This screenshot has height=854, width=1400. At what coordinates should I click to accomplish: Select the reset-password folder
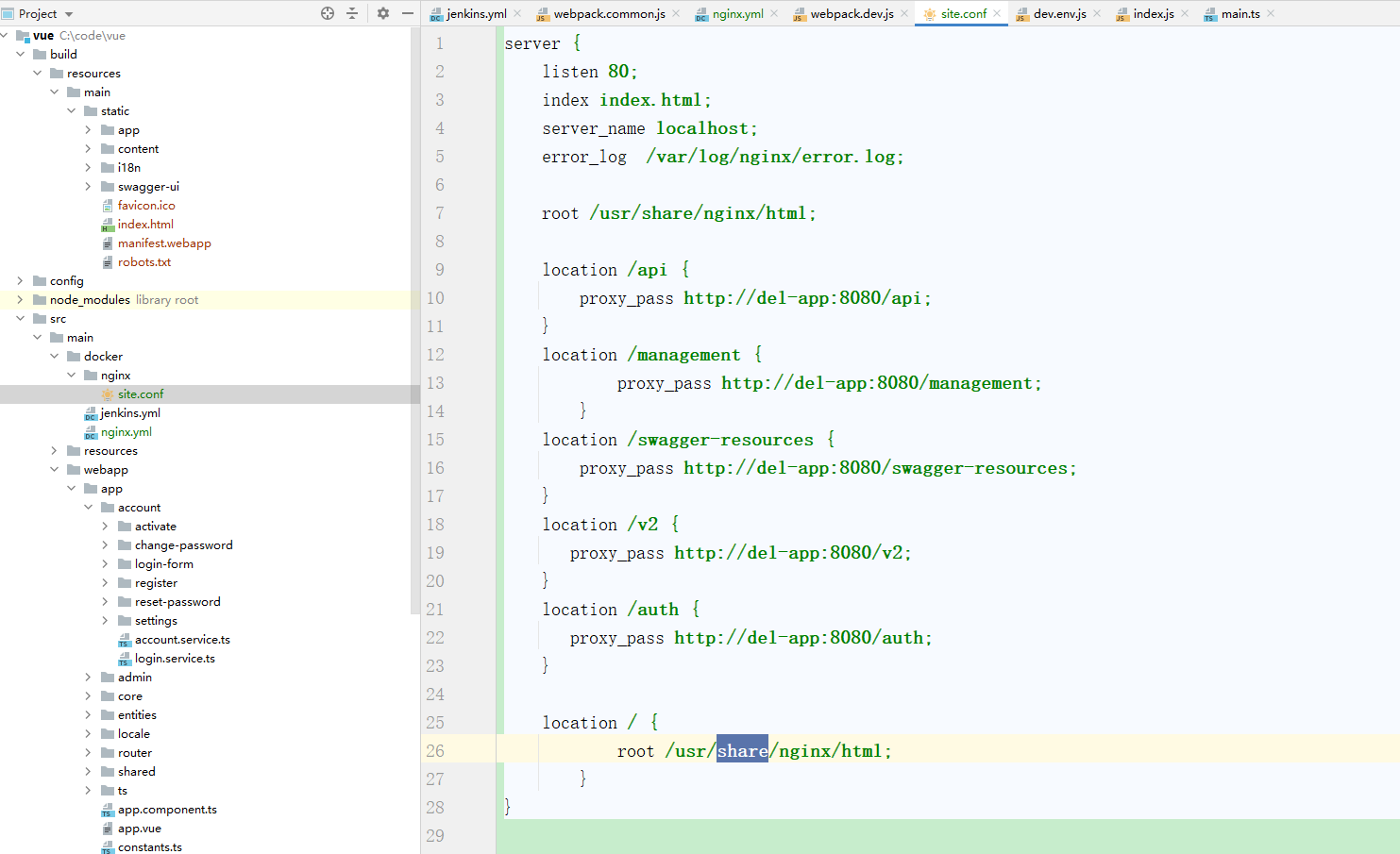[x=177, y=601]
